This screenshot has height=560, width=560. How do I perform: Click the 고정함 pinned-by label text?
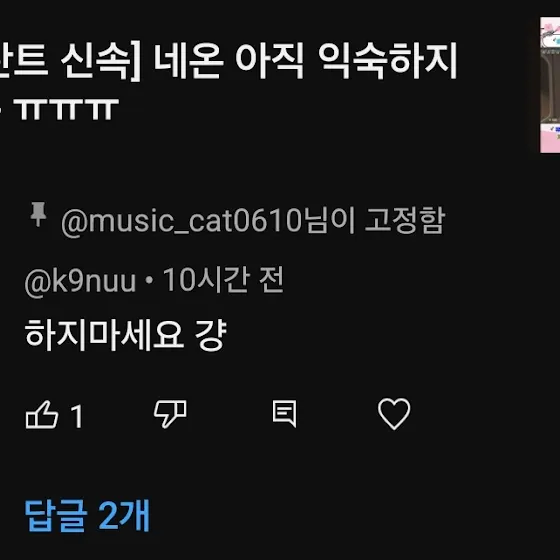(x=405, y=220)
